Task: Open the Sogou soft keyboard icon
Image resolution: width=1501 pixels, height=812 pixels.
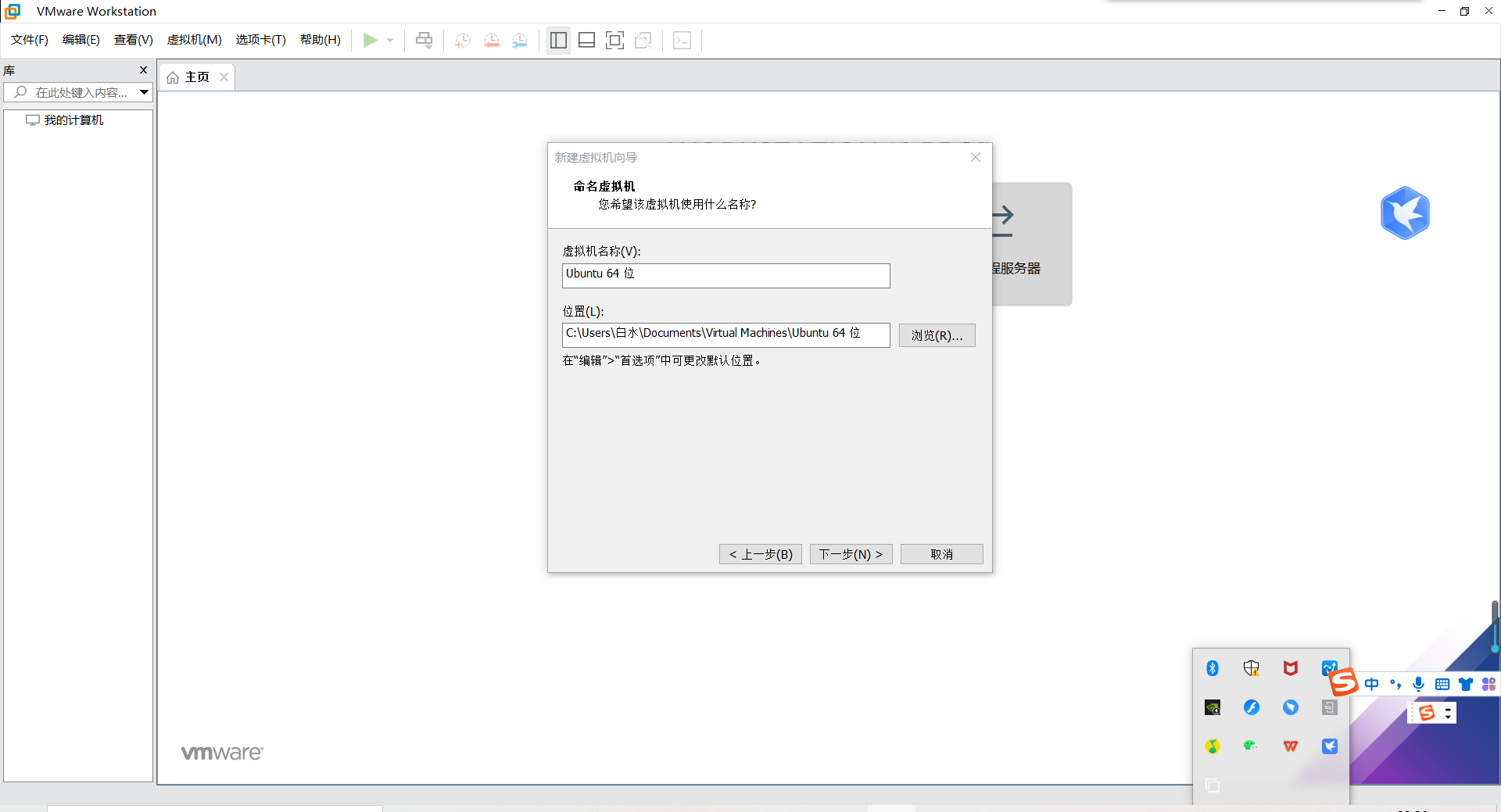Action: 1442,685
